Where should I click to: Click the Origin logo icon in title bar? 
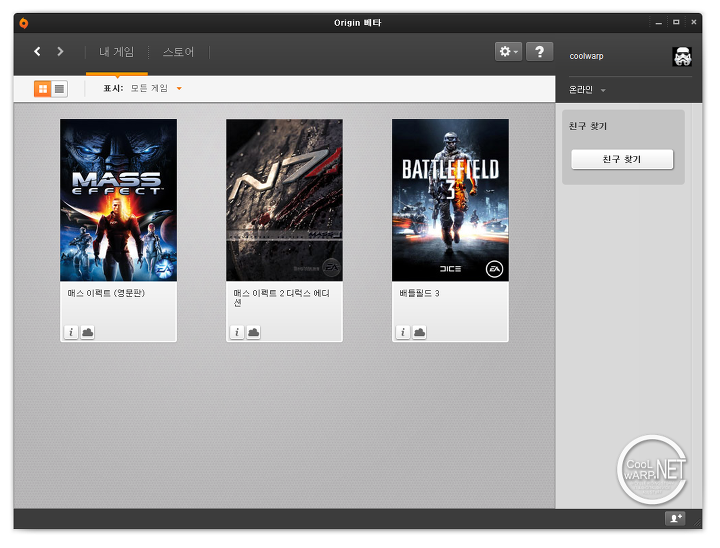pyautogui.click(x=23, y=23)
